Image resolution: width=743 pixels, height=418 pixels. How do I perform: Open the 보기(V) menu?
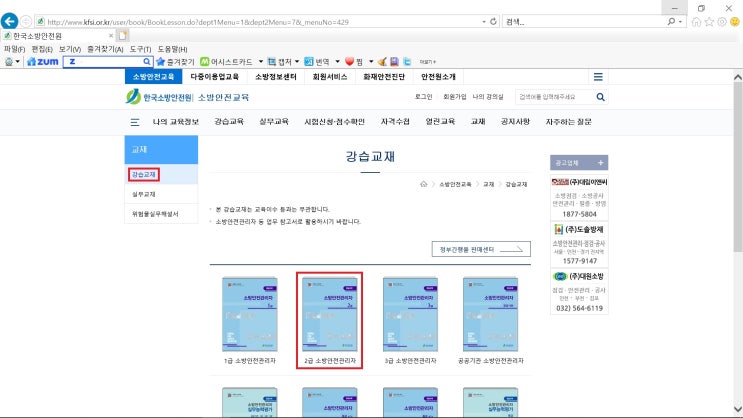pos(70,49)
